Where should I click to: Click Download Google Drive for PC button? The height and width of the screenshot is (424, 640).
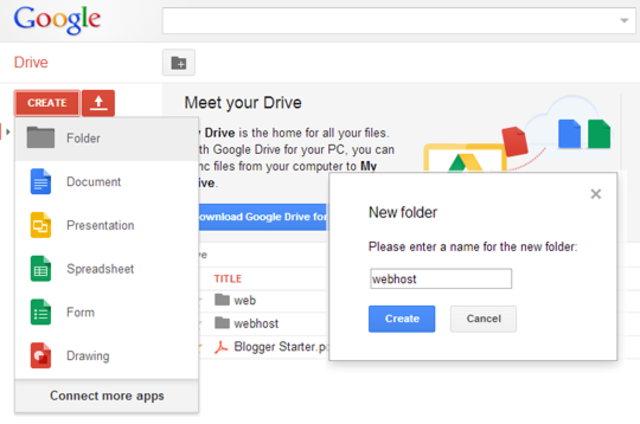262,217
